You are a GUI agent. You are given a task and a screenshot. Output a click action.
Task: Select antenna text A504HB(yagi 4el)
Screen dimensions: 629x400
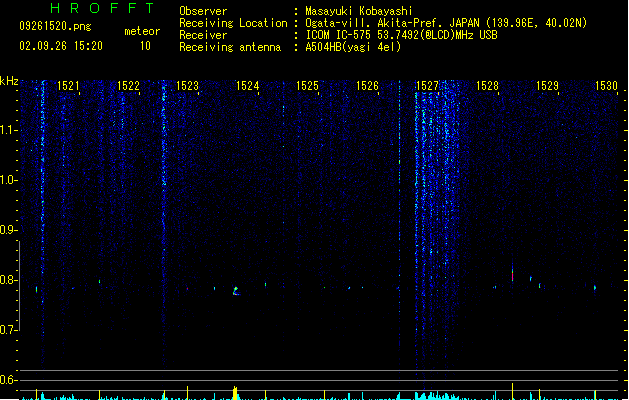[x=353, y=47]
